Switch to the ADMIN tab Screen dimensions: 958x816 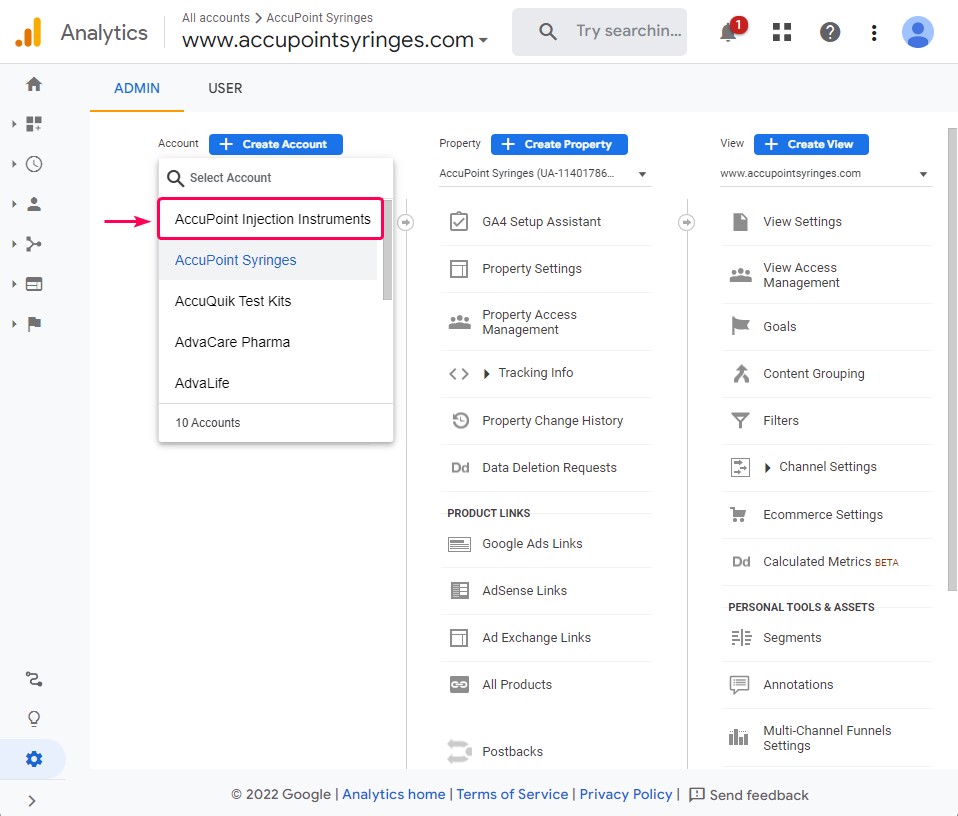[137, 89]
